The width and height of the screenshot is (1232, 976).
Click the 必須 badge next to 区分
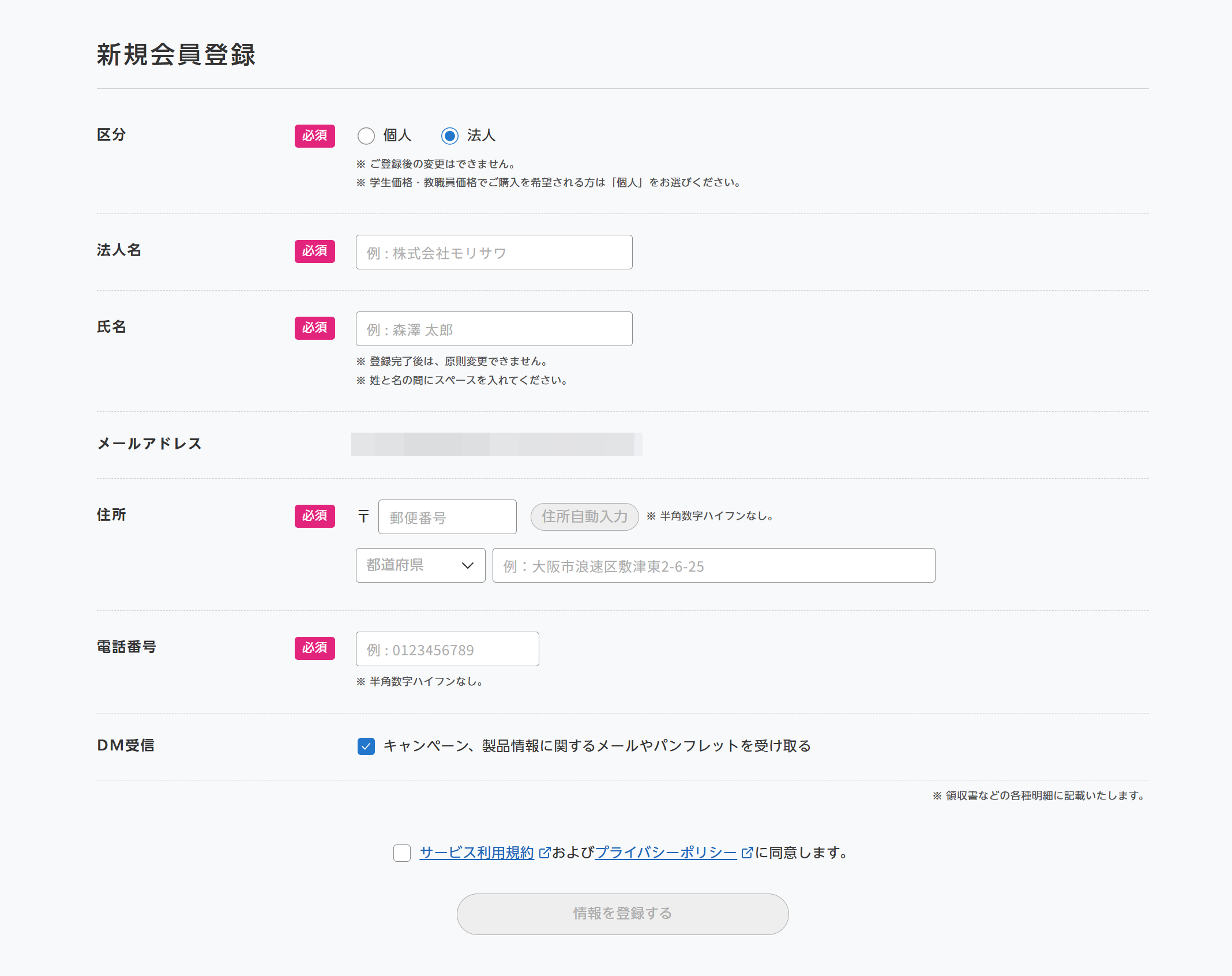[314, 136]
